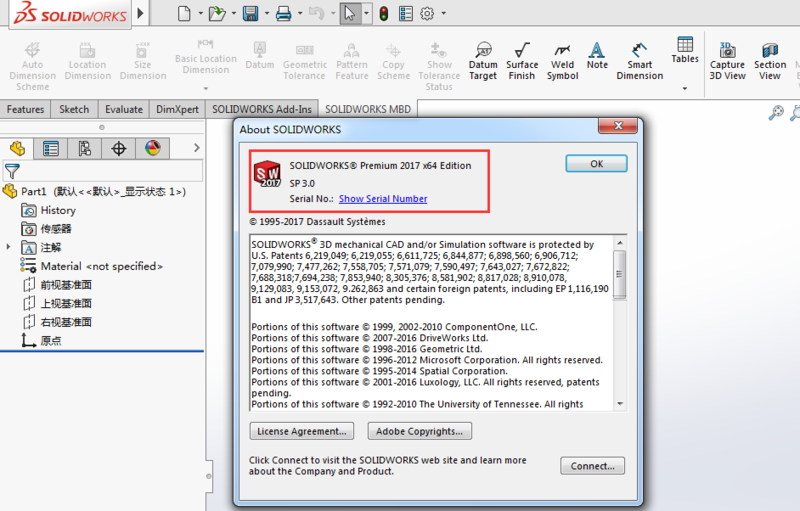Click the License Agreement button
800x511 pixels.
point(302,431)
